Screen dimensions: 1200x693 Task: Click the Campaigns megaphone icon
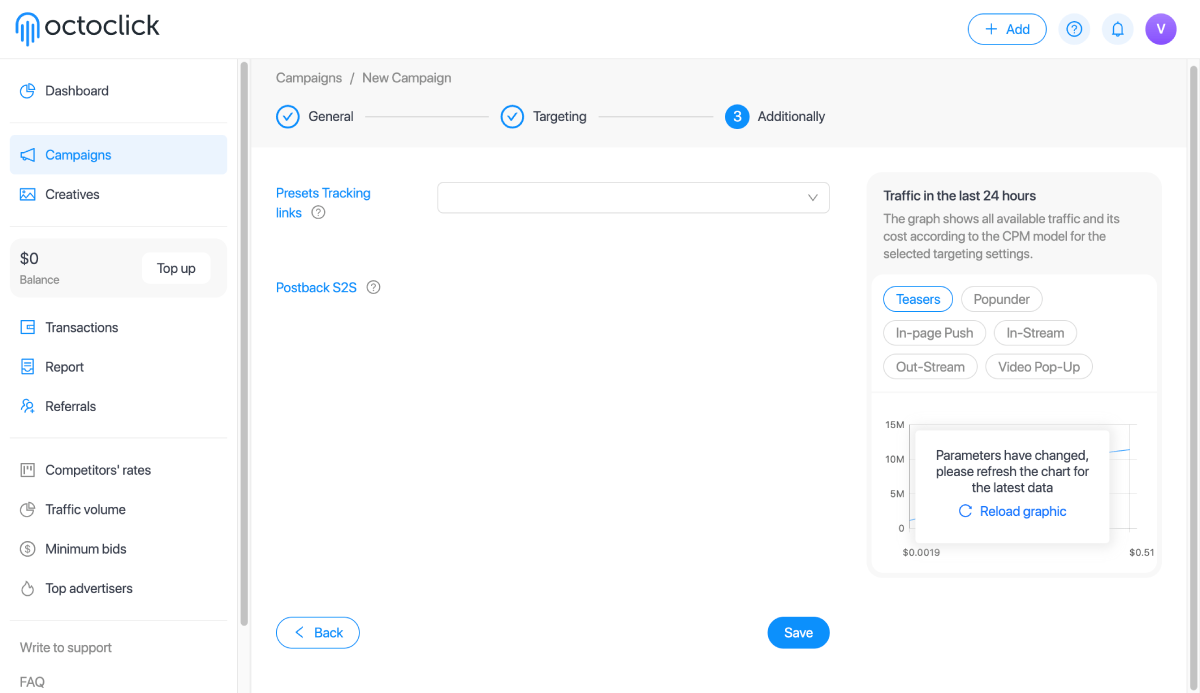[x=28, y=155]
